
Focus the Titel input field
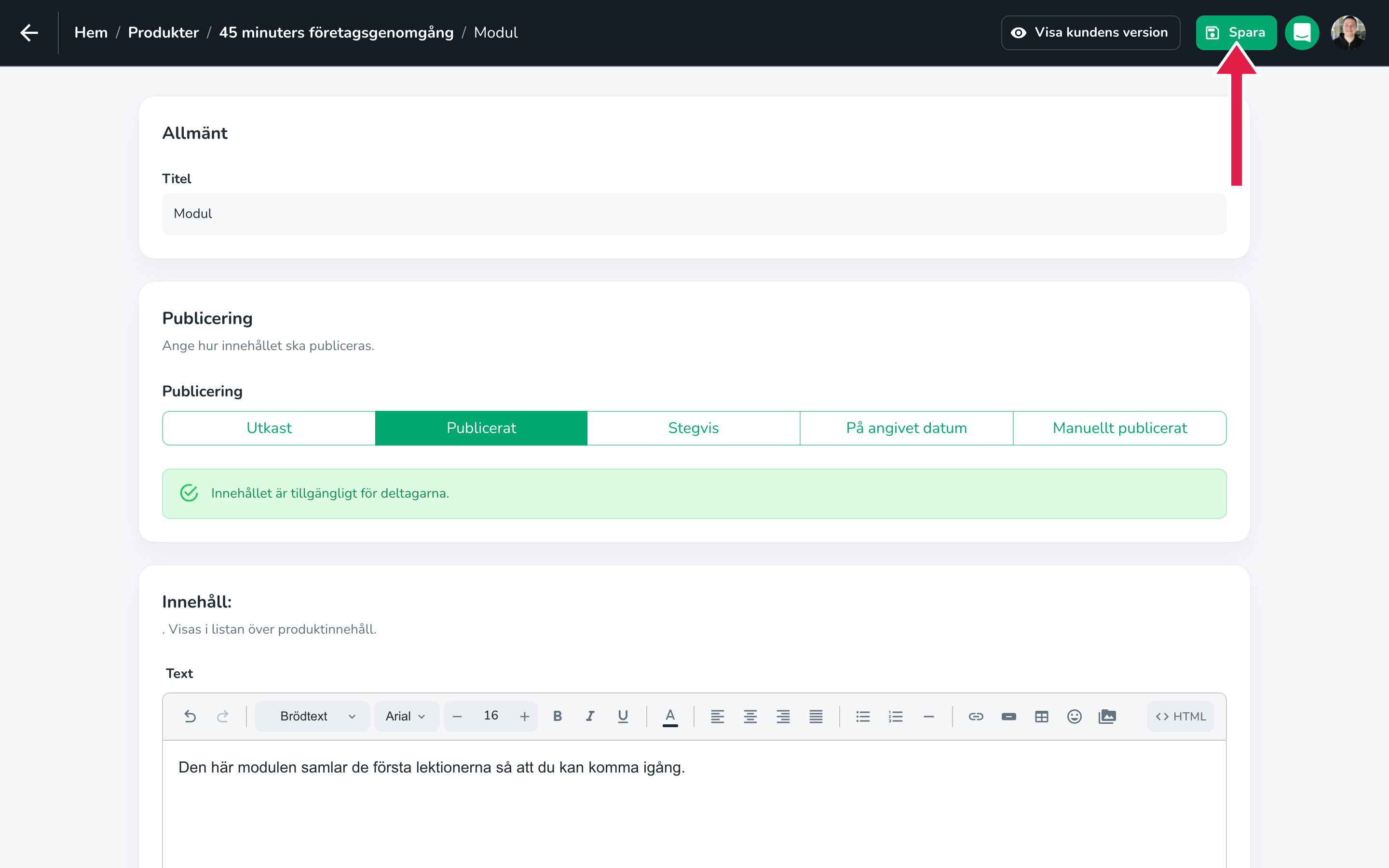tap(694, 214)
